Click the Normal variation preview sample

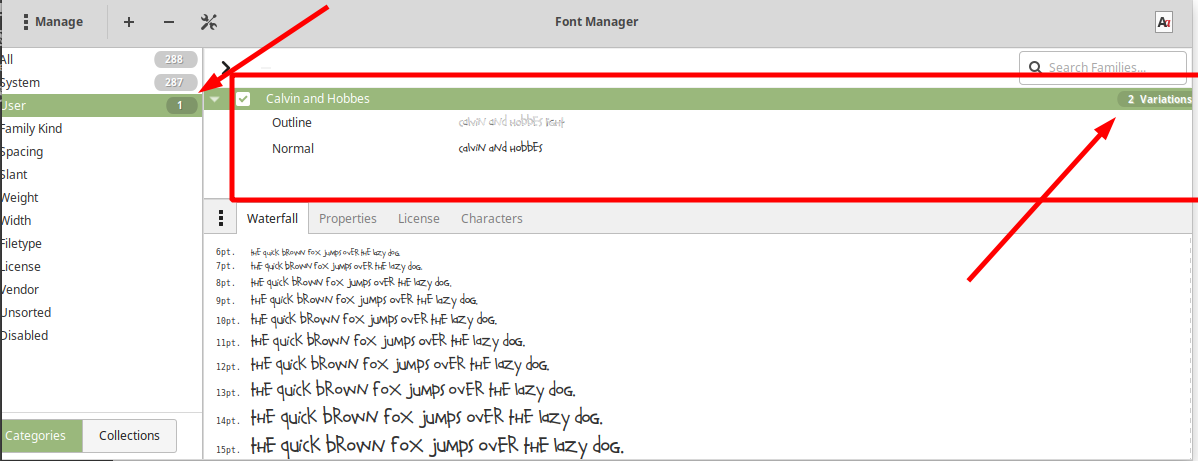pyautogui.click(x=500, y=148)
